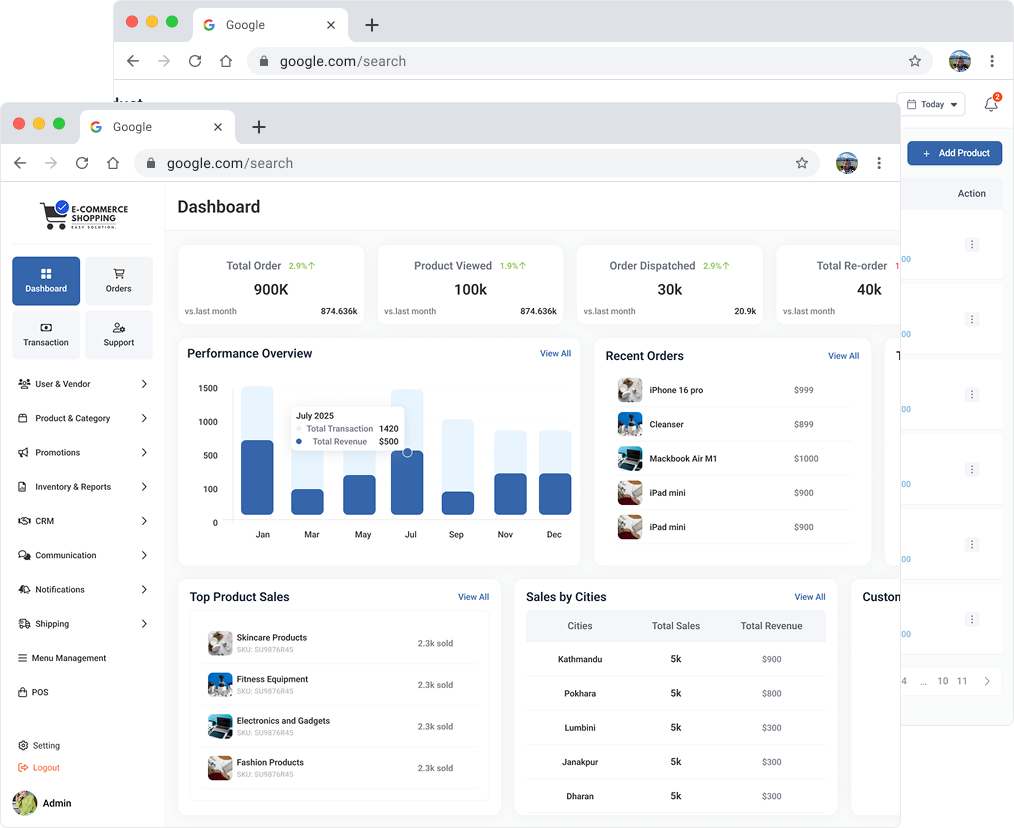Bookmark page with front window star icon

click(801, 163)
